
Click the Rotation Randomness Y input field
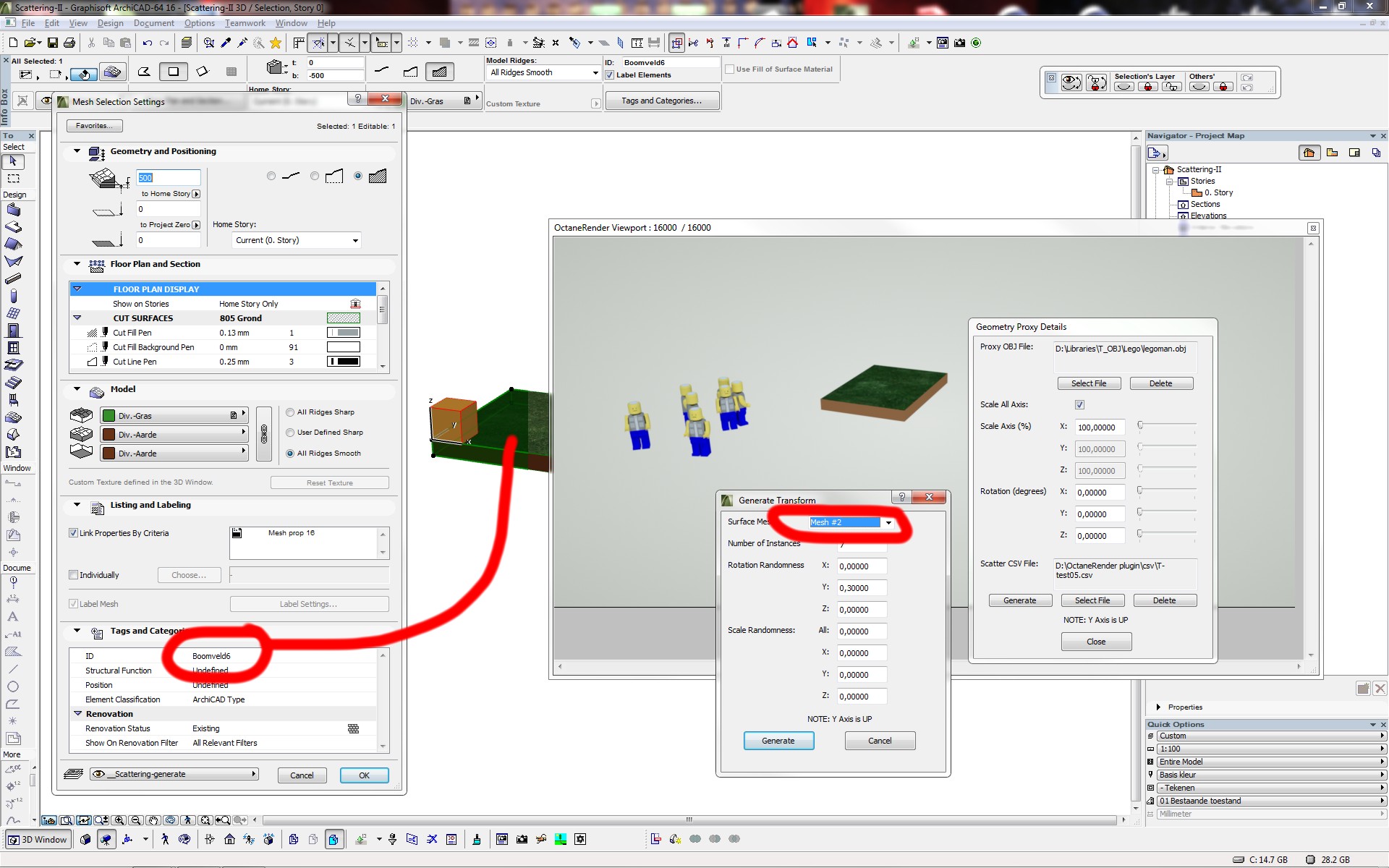pyautogui.click(x=862, y=588)
